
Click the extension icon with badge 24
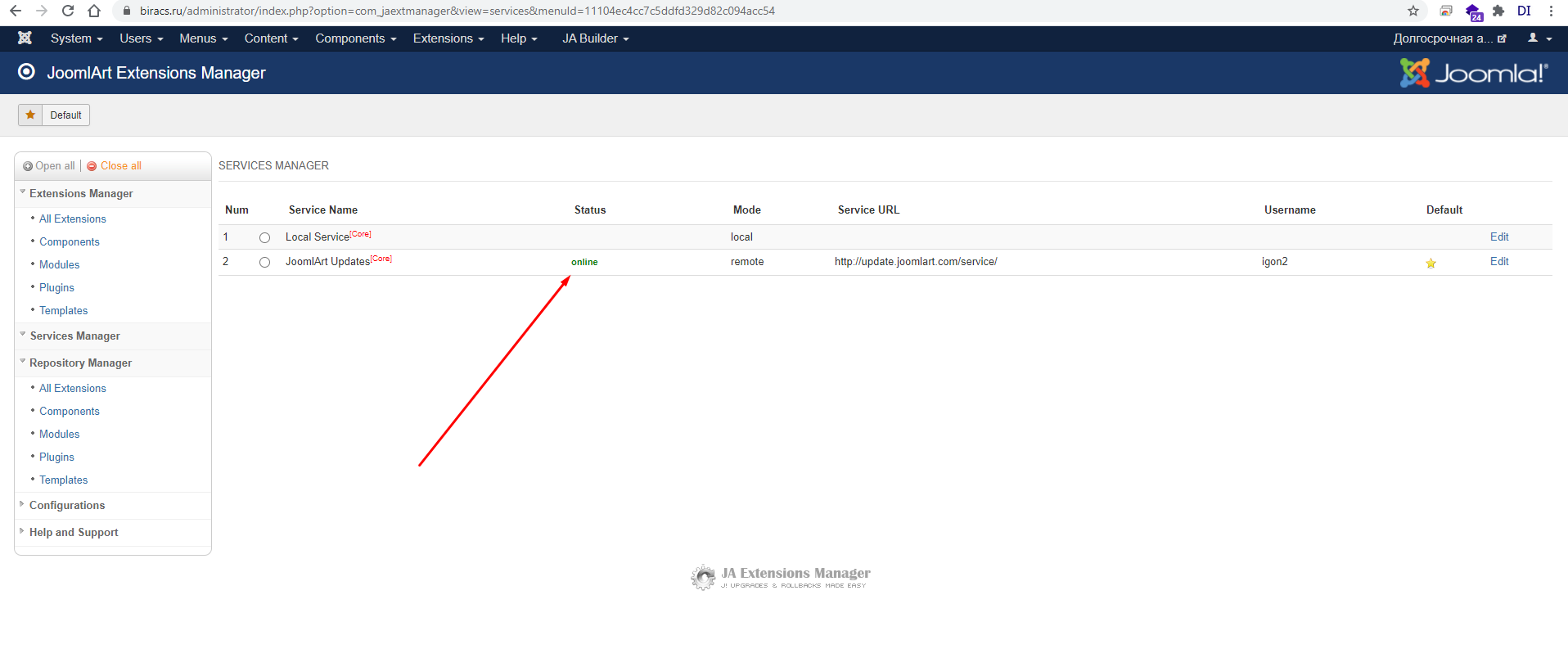[x=1474, y=12]
